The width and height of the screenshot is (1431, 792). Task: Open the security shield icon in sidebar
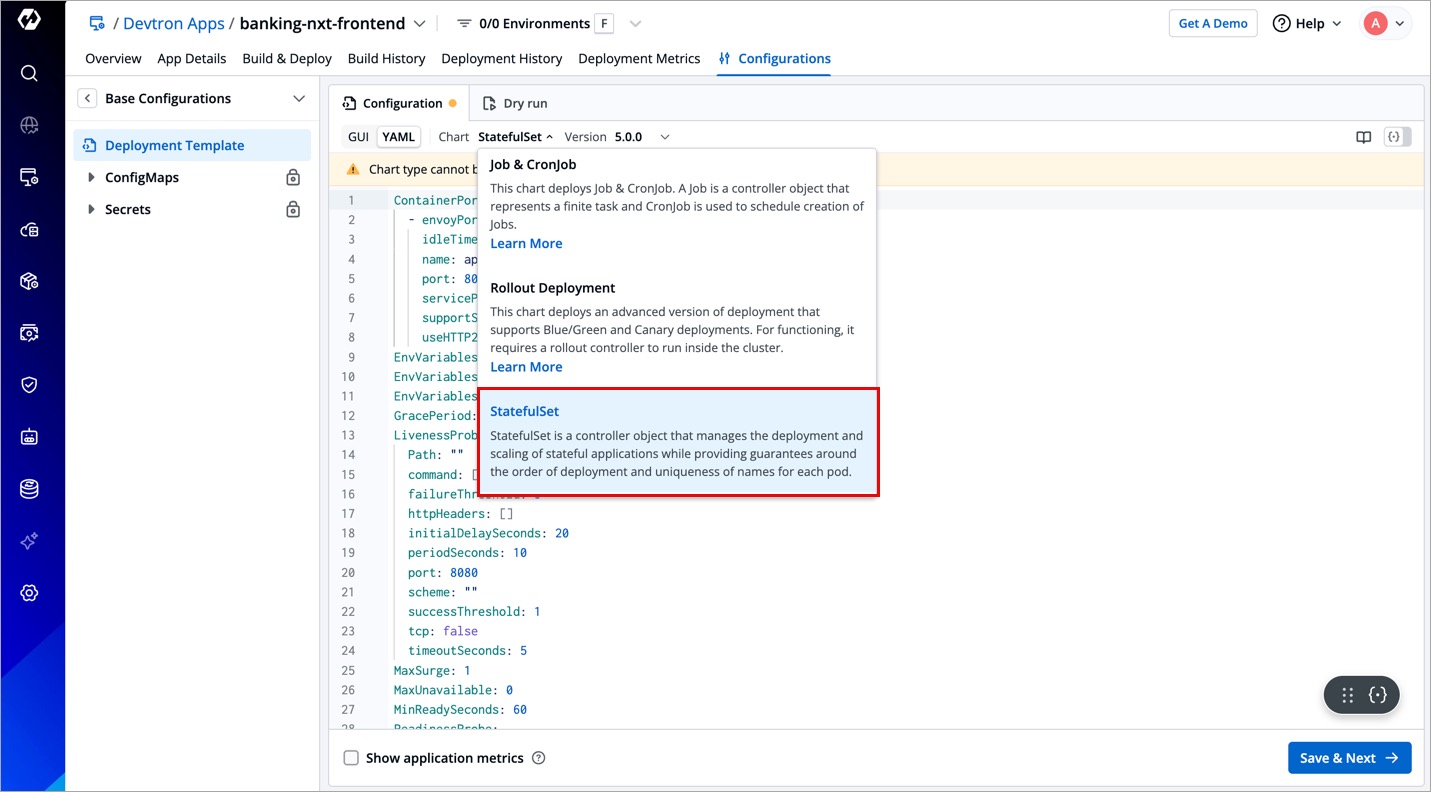pos(29,385)
